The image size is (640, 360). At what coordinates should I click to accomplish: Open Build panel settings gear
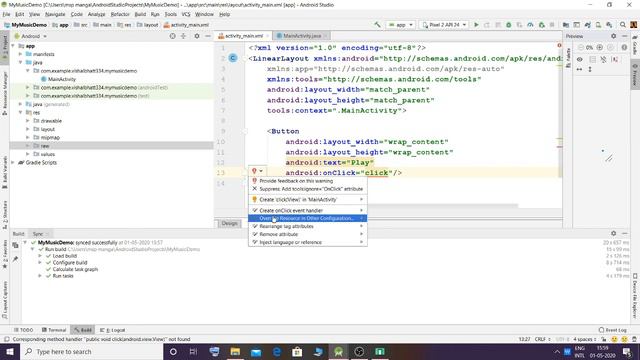[x=613, y=233]
